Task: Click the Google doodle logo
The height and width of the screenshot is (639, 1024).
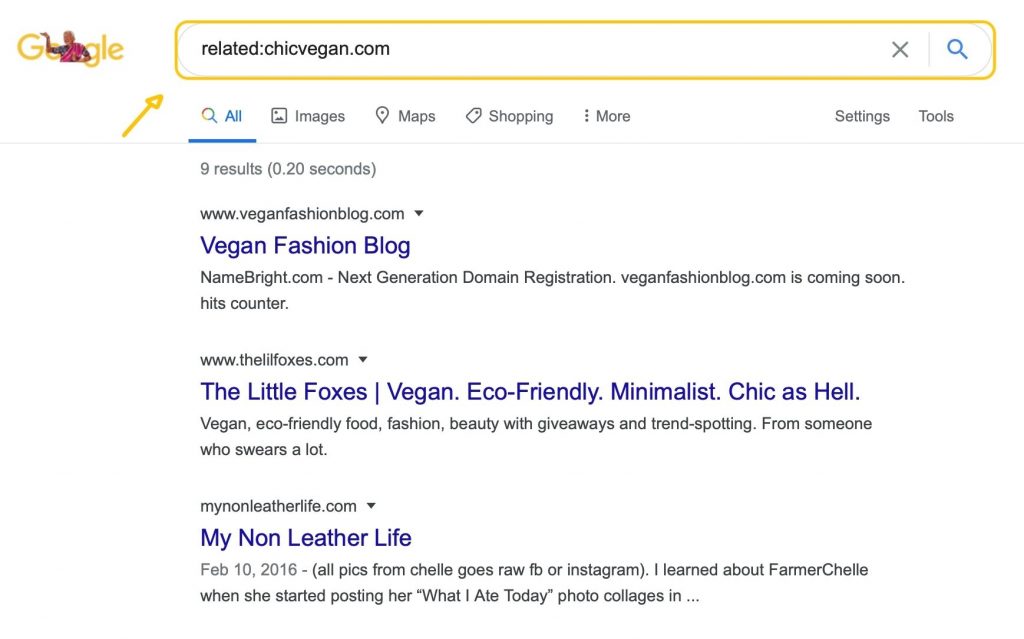Action: 71,48
